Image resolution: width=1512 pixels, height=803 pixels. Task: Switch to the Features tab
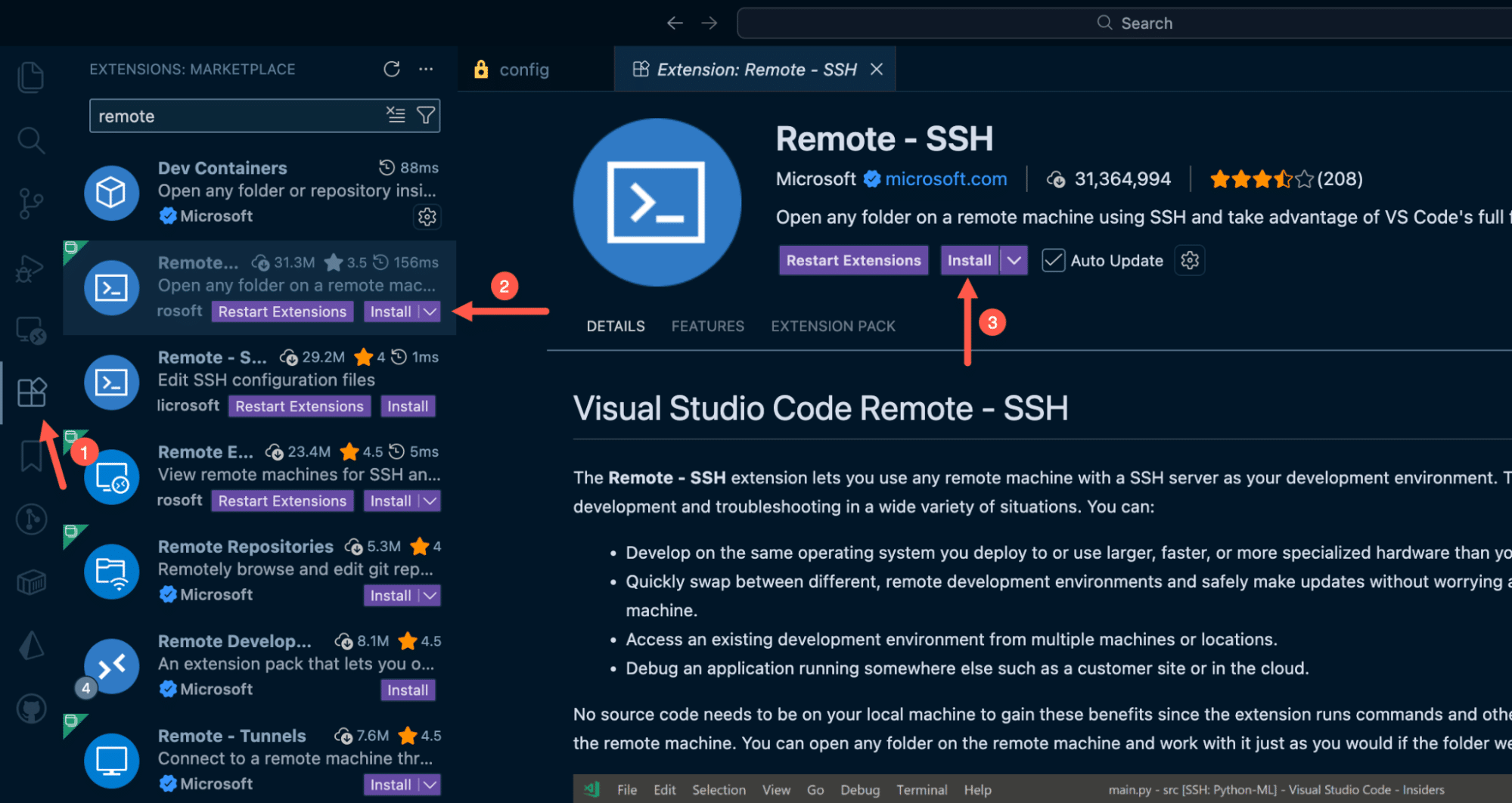pos(707,326)
